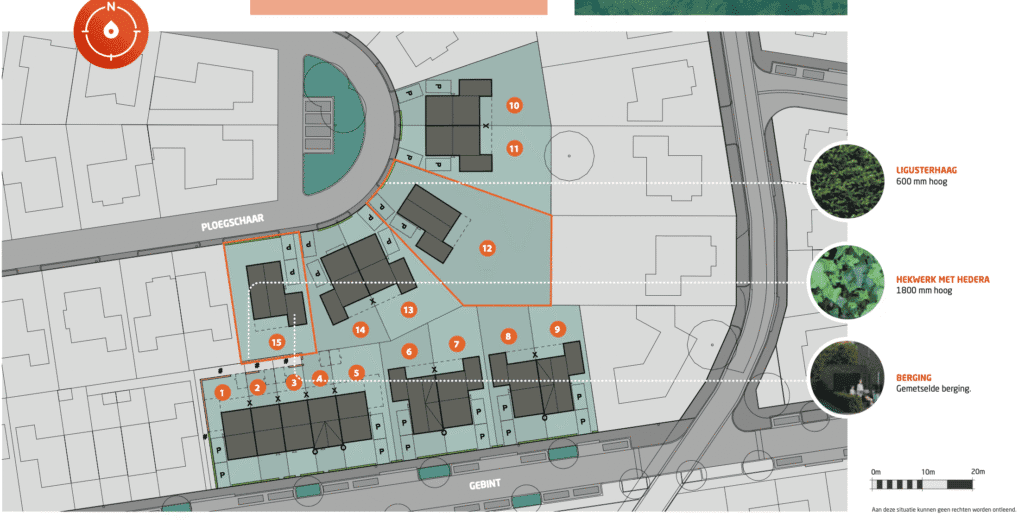Screen dimensions: 1024x520
Task: Click the map scale bar
Action: click(x=922, y=485)
